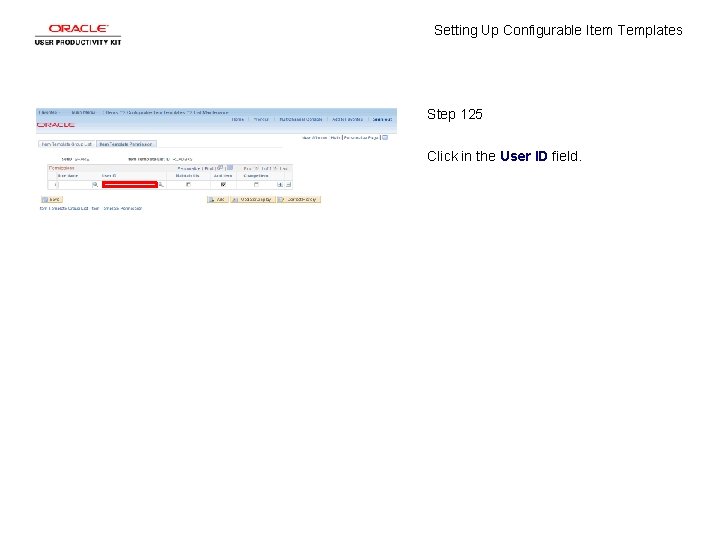Click the Sign out link
This screenshot has height=540, width=720.
(x=382, y=119)
